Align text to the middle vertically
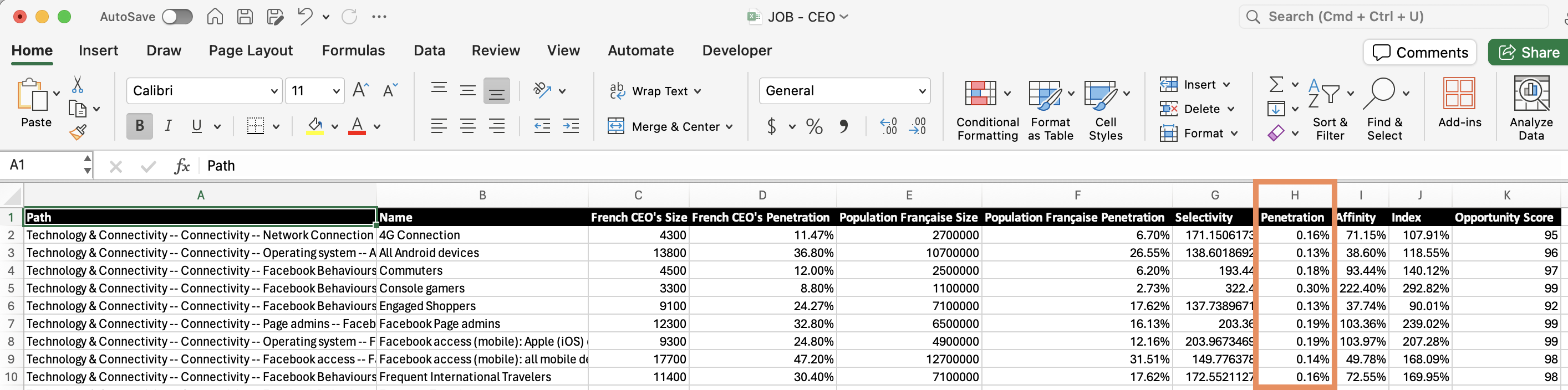The width and height of the screenshot is (1568, 390). click(468, 91)
